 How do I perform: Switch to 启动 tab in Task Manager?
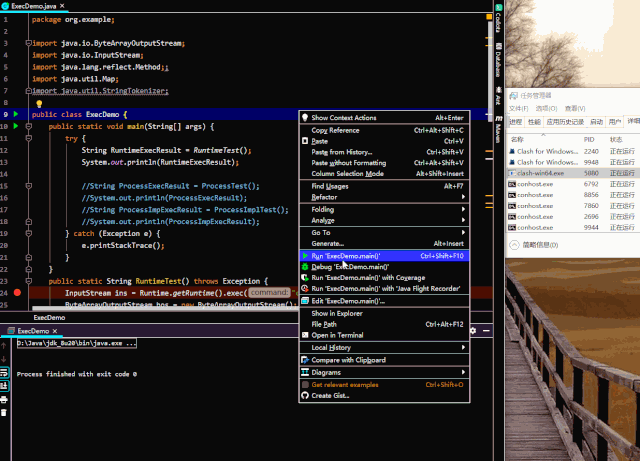[596, 122]
